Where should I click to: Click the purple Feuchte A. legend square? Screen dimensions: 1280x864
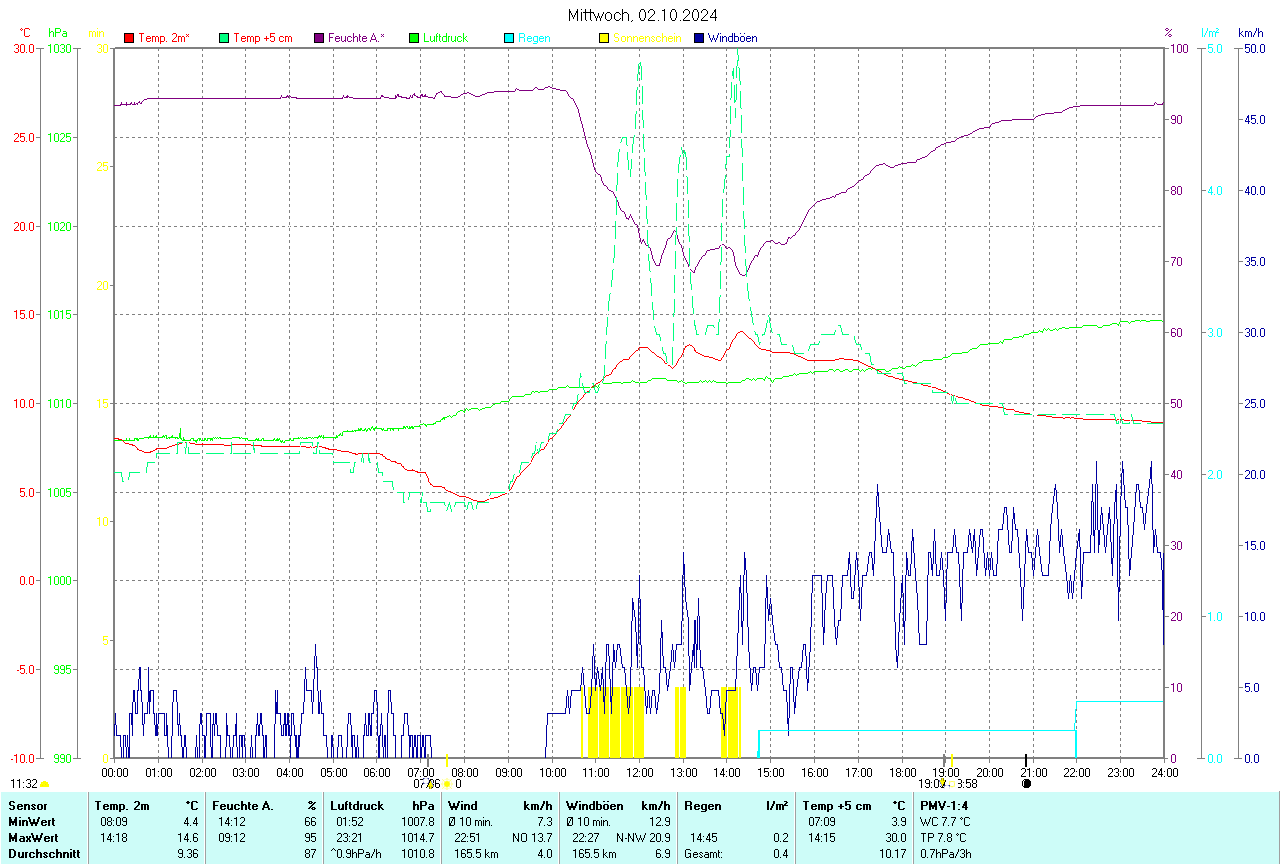click(319, 38)
